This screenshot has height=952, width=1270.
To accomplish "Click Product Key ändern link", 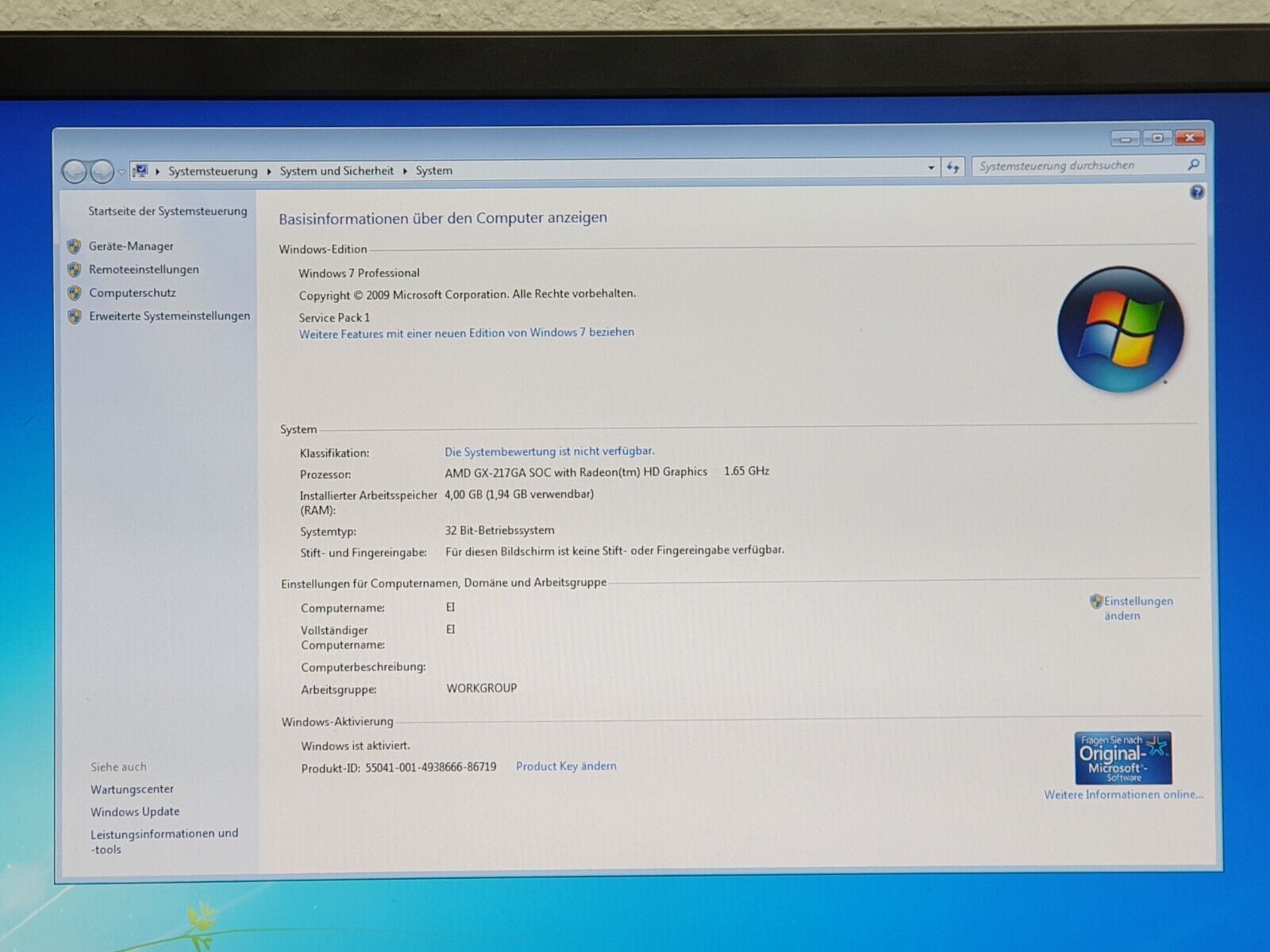I will click(x=566, y=766).
